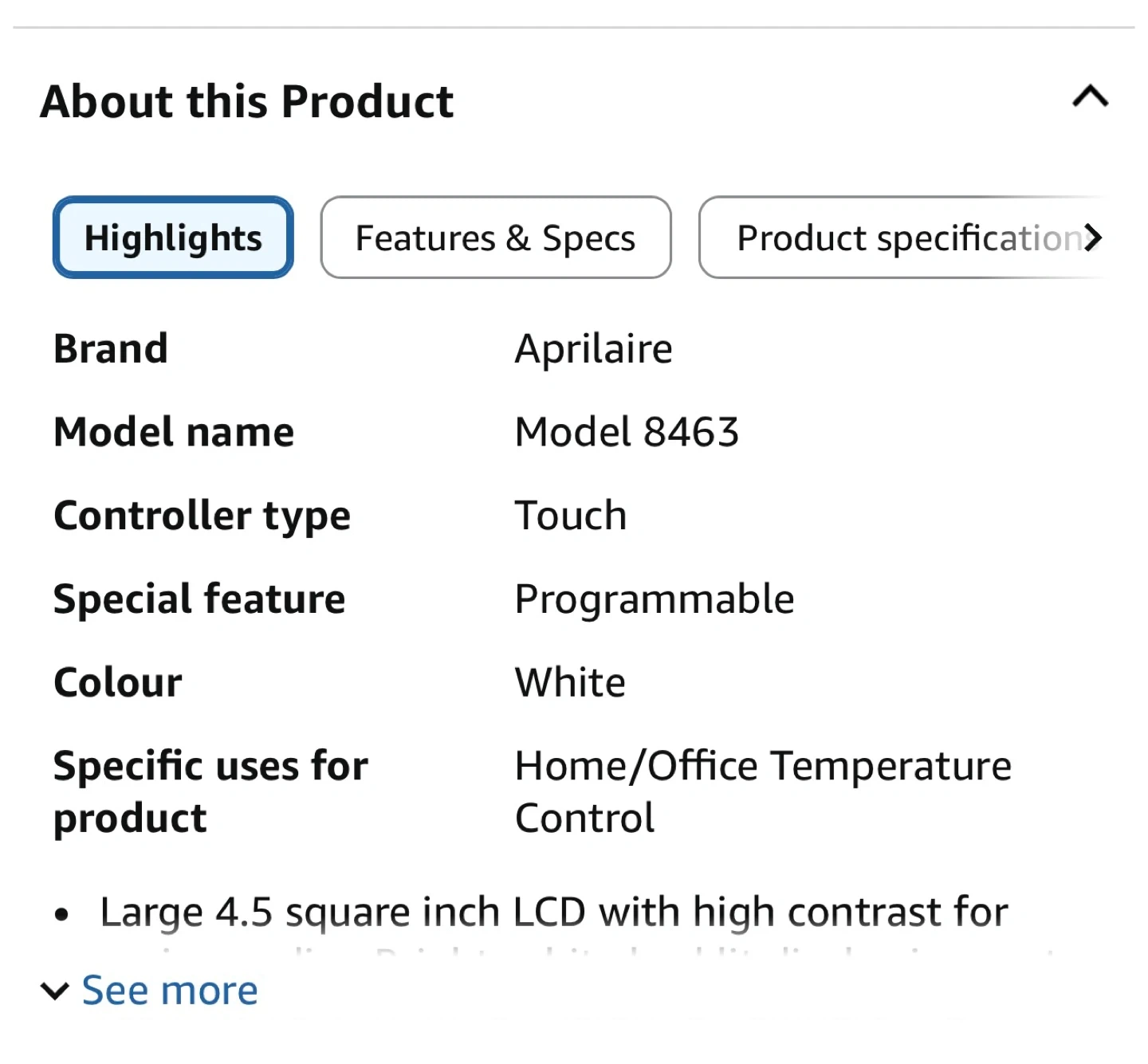Click the Special feature label
Image resolution: width=1148 pixels, height=1064 pixels.
[x=199, y=599]
